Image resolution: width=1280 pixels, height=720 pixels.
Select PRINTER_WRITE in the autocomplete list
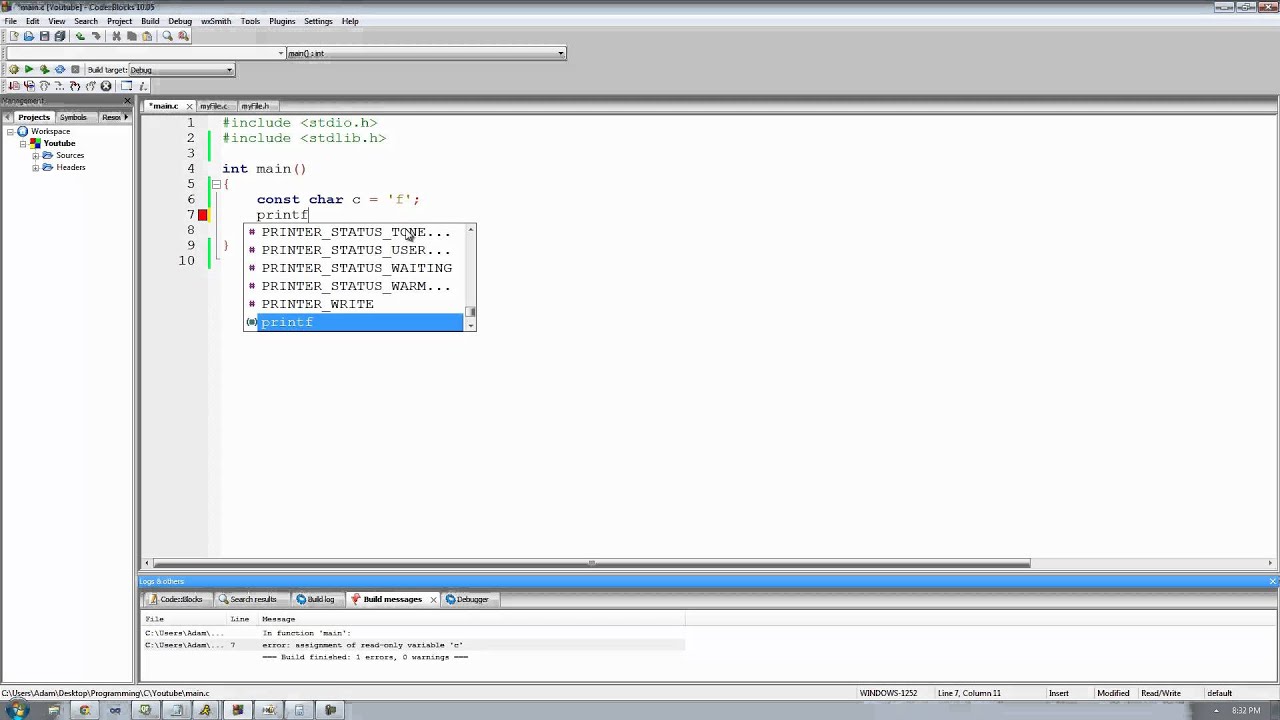tap(354, 304)
